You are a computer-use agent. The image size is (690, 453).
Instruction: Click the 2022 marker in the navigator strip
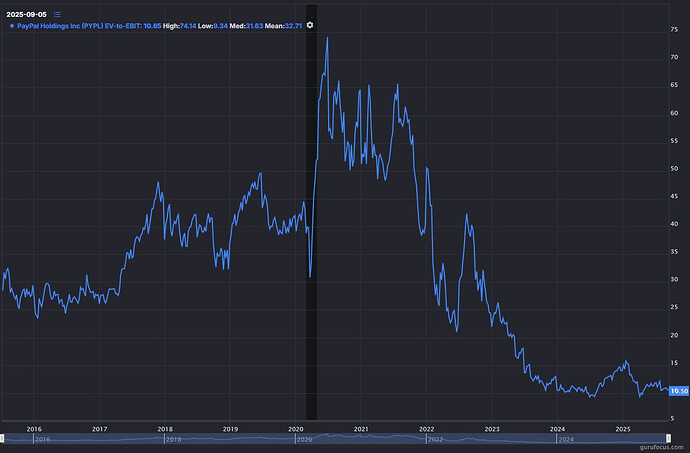tap(434, 439)
